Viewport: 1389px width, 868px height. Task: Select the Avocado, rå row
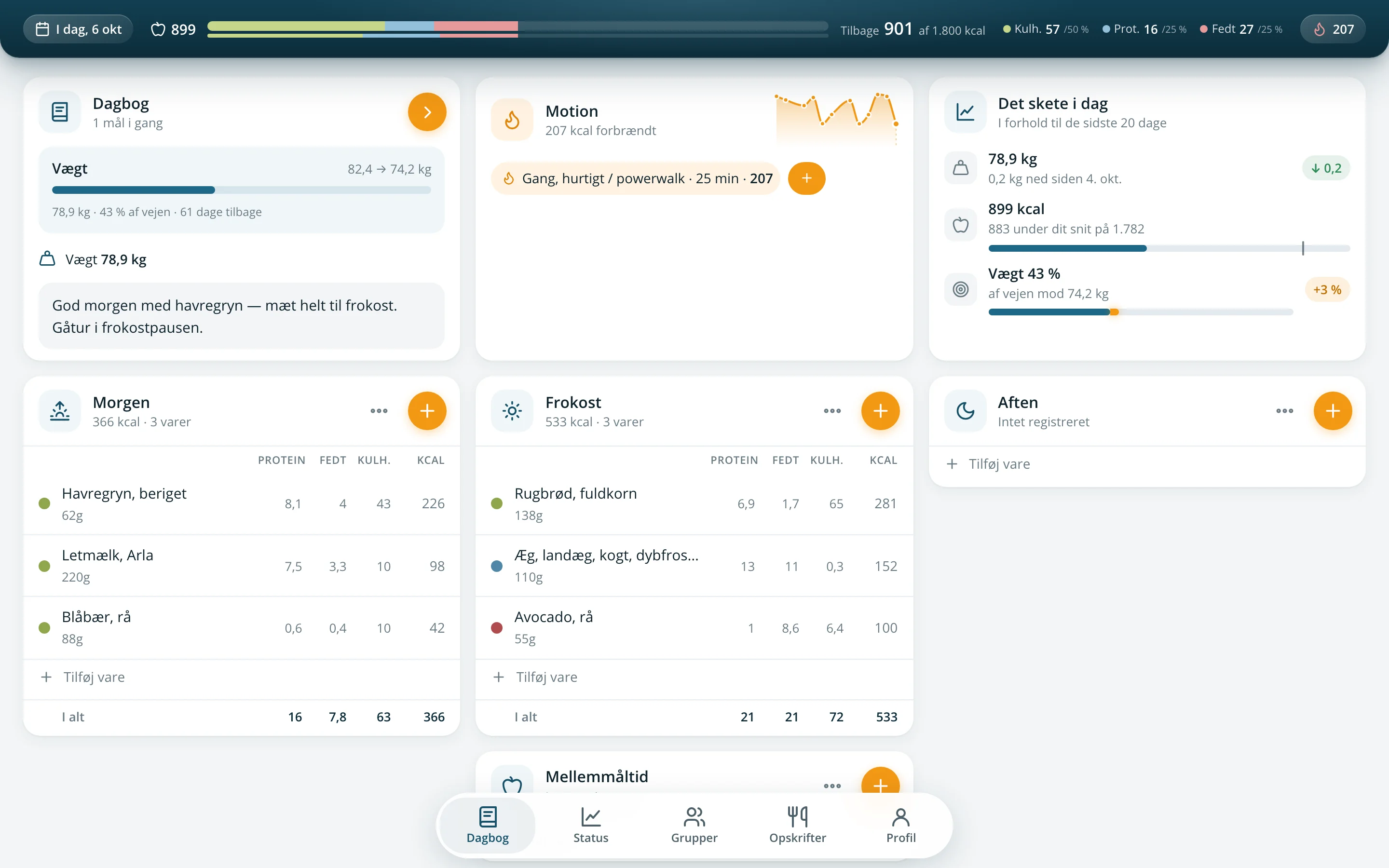coord(694,628)
